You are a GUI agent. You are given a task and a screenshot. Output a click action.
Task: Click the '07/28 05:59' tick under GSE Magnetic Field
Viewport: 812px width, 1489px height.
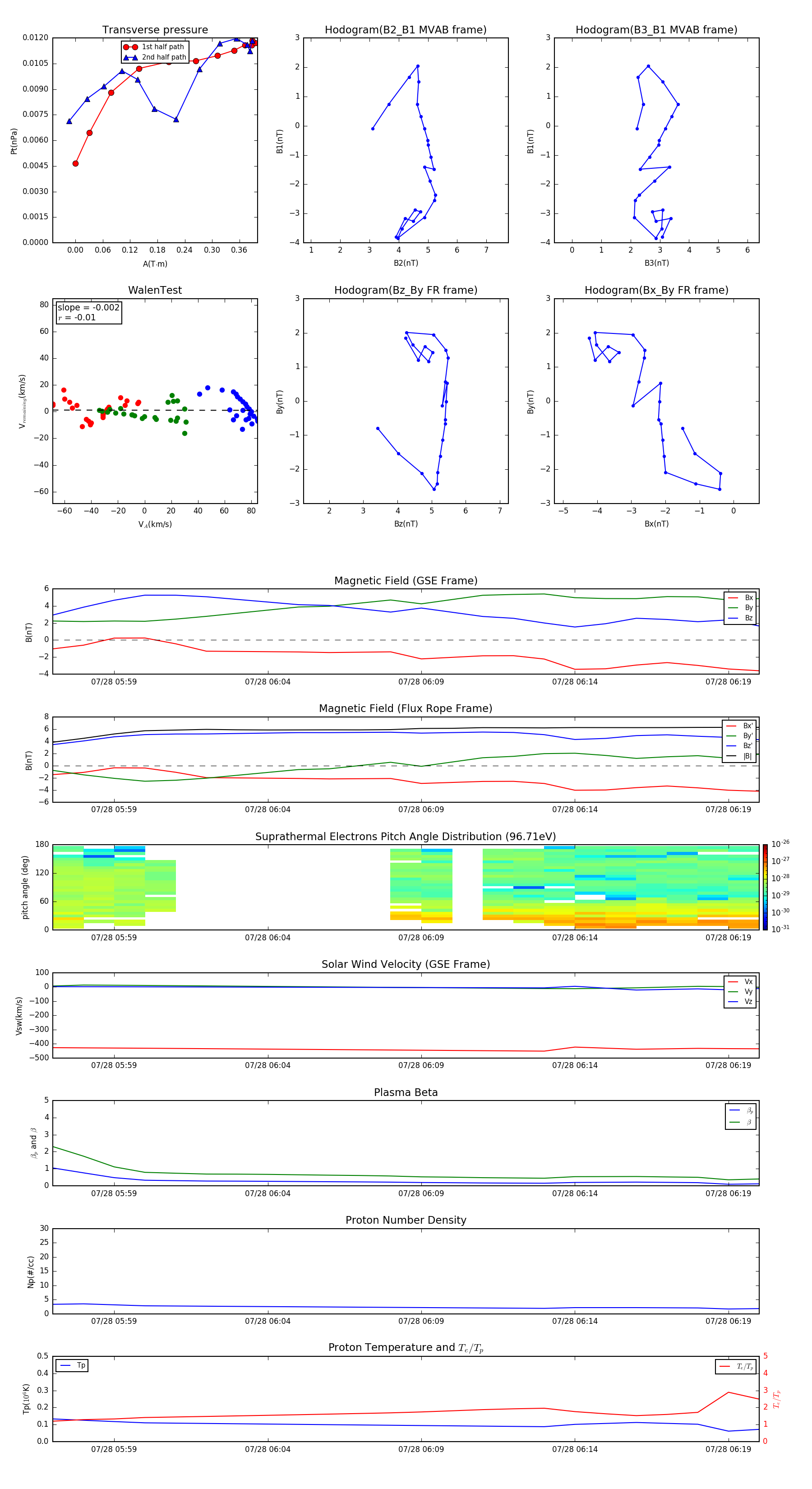tap(114, 682)
